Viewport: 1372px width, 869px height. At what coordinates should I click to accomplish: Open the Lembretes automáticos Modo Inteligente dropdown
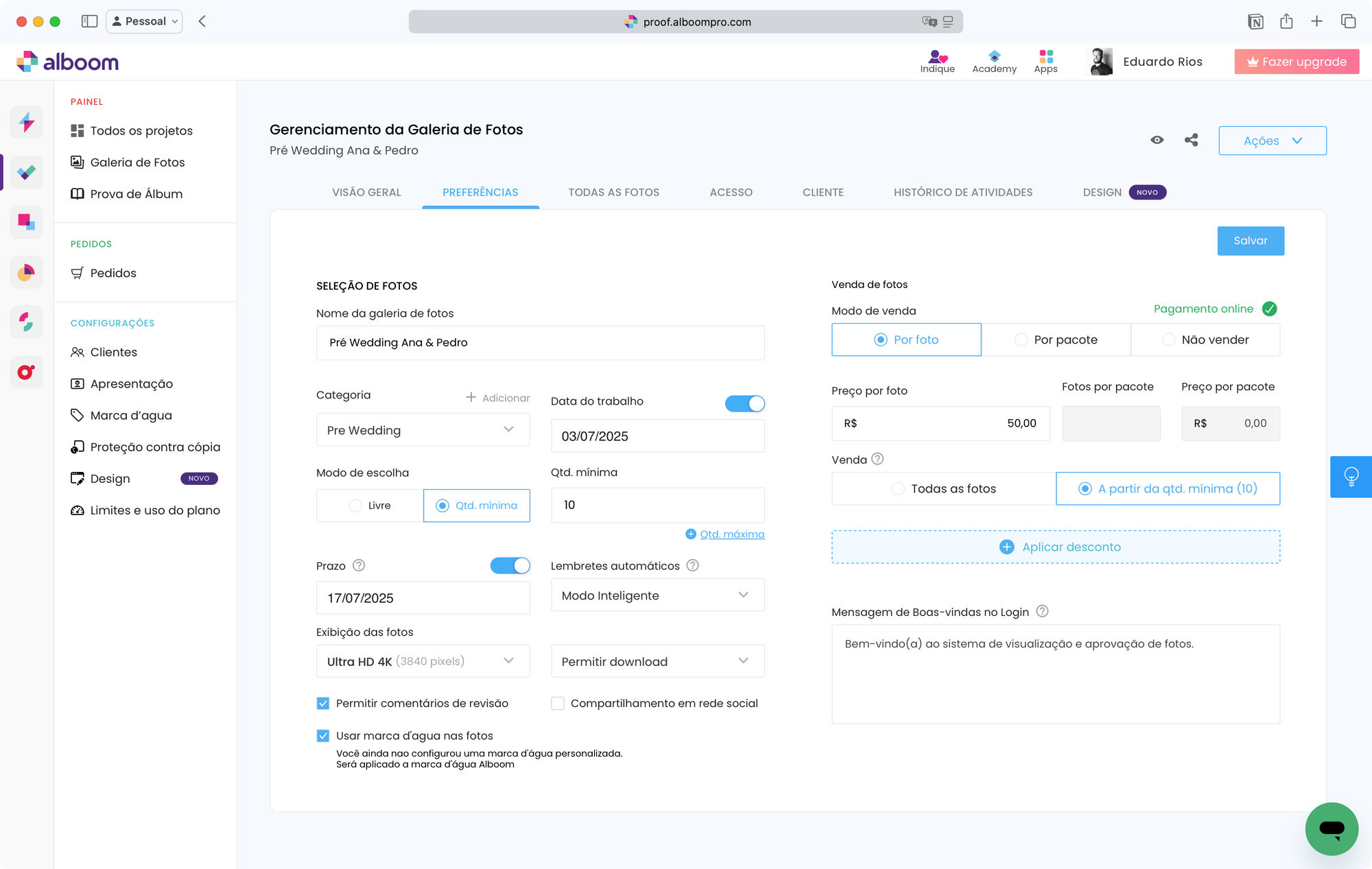click(x=657, y=595)
